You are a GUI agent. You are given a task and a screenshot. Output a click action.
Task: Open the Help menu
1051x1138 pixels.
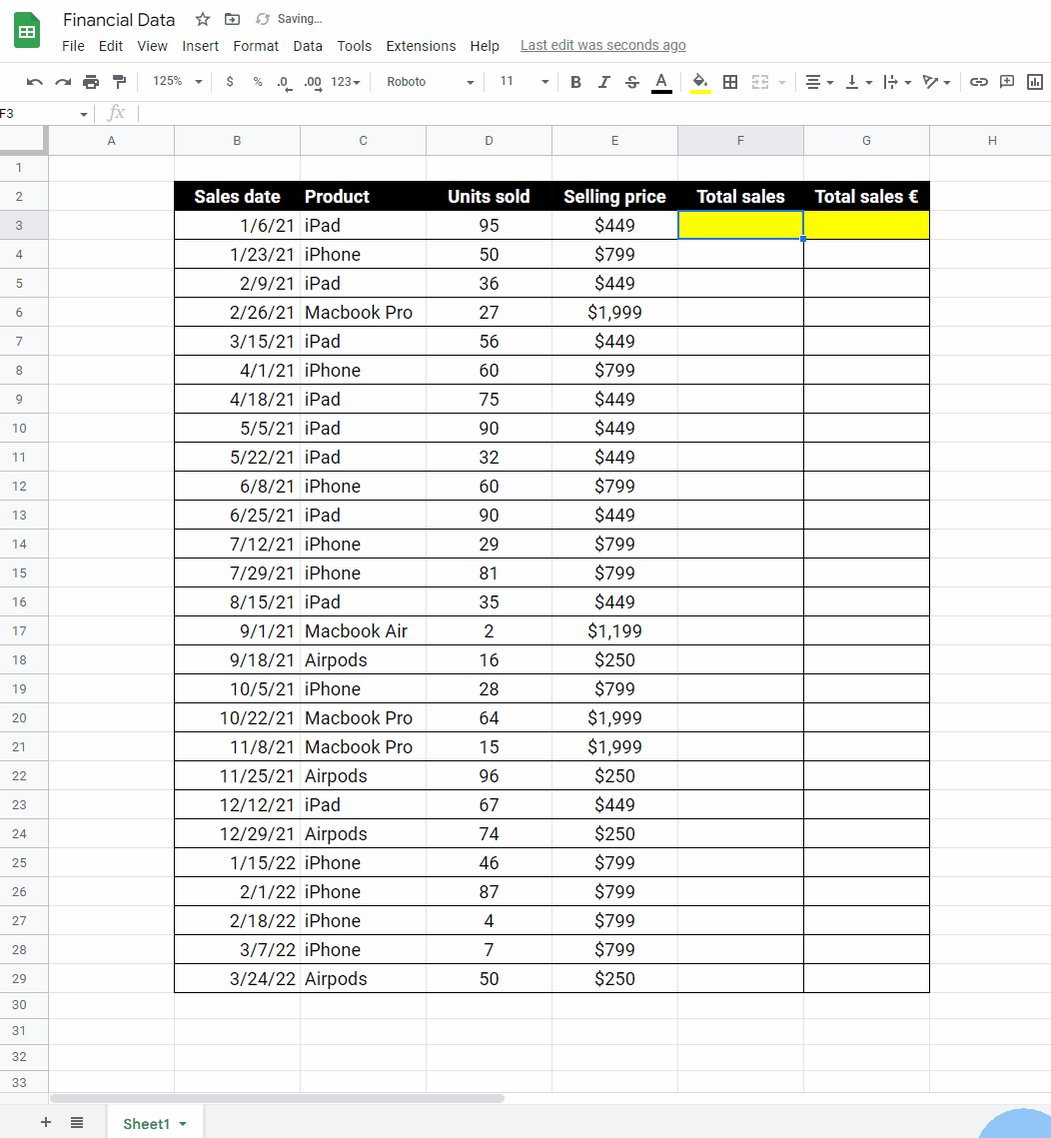[x=484, y=46]
